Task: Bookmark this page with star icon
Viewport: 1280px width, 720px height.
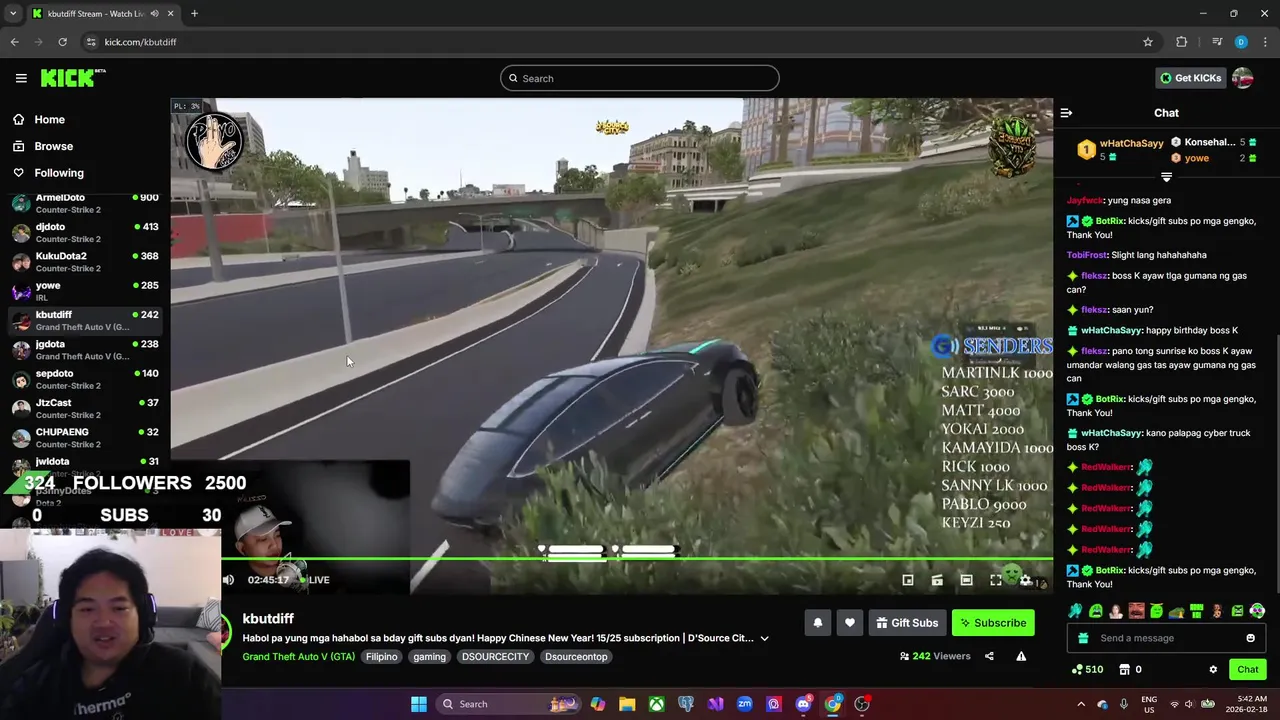Action: 1148,42
